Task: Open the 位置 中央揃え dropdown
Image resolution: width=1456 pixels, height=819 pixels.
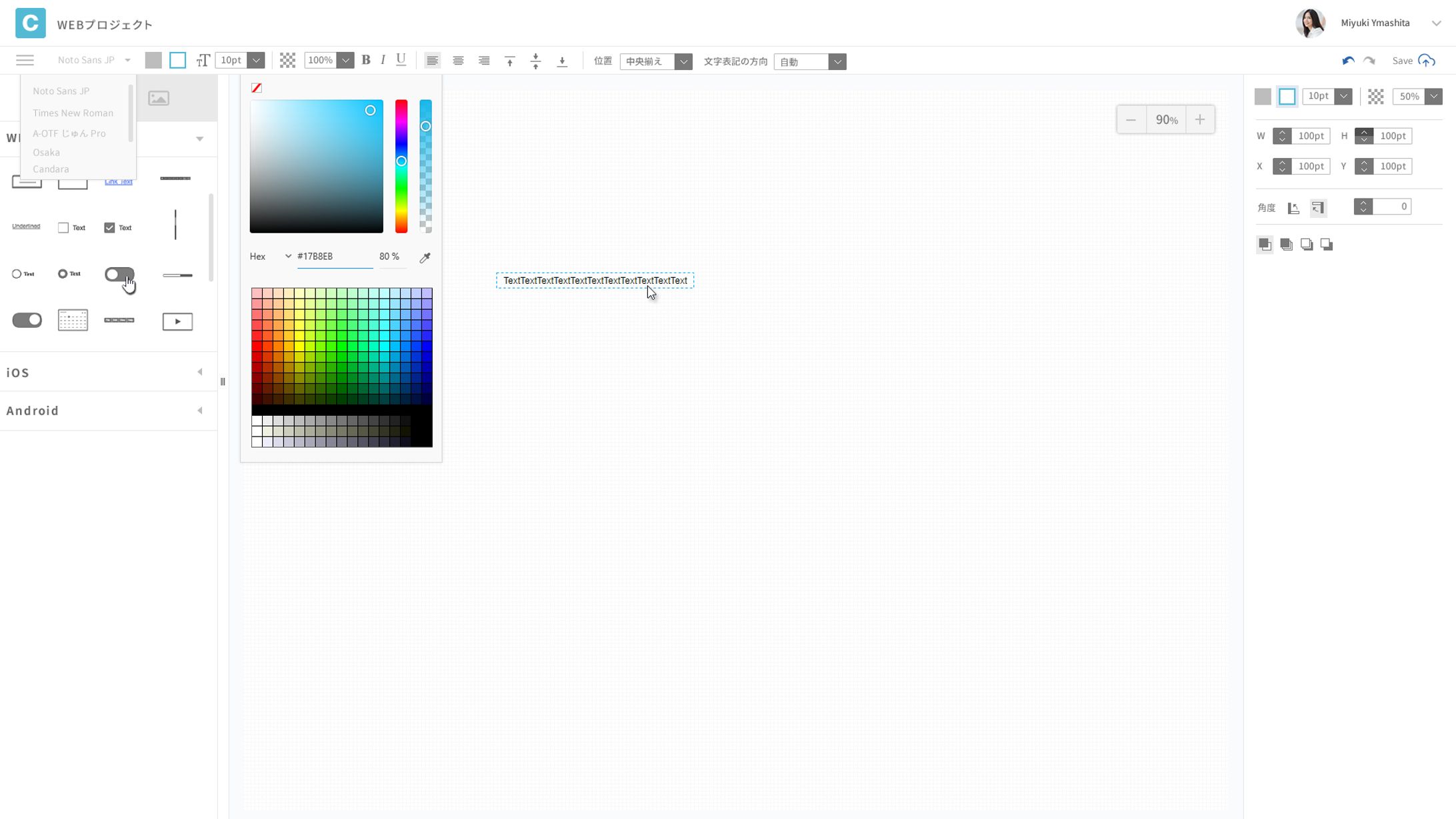Action: [x=655, y=61]
